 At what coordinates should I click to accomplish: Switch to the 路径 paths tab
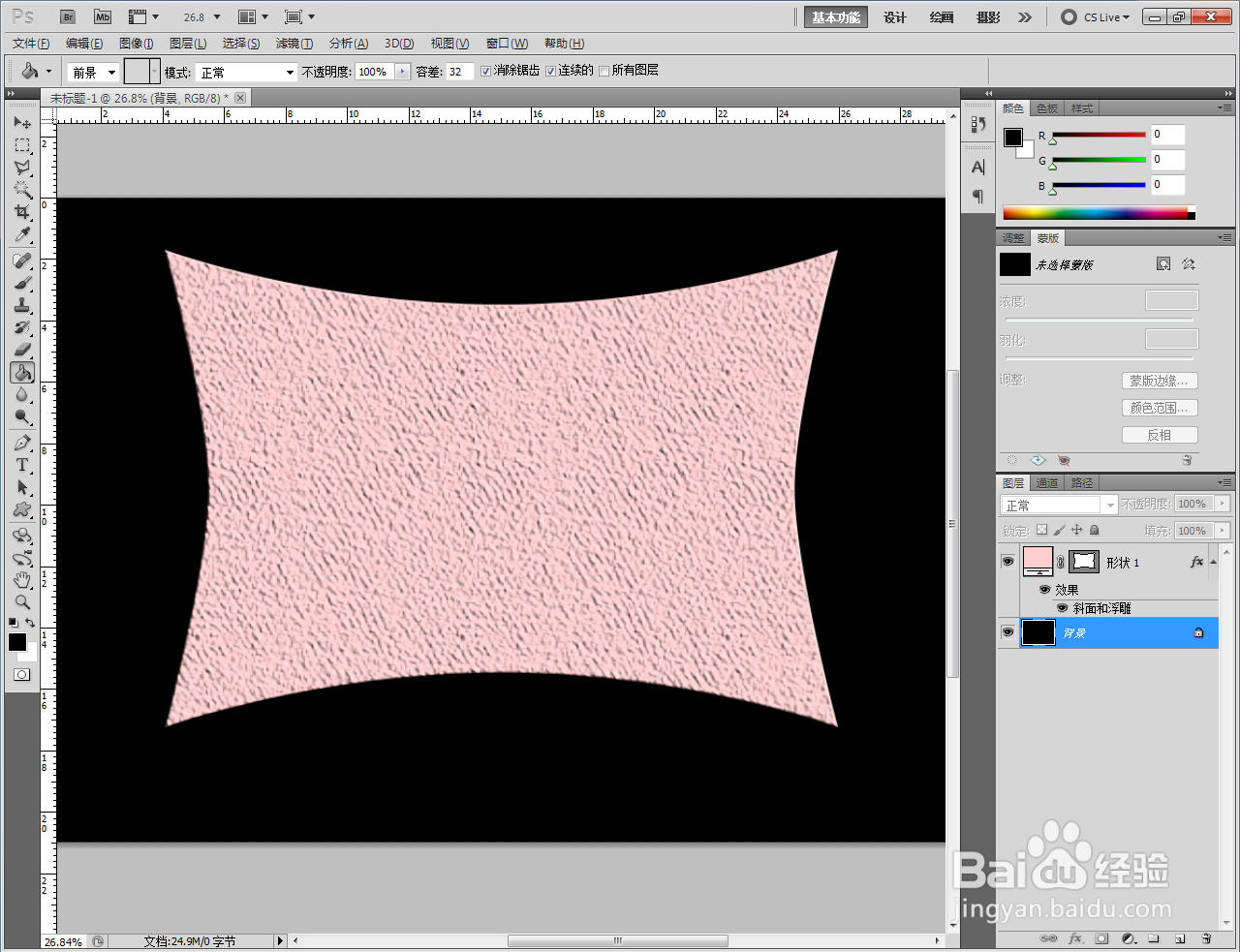click(1082, 483)
